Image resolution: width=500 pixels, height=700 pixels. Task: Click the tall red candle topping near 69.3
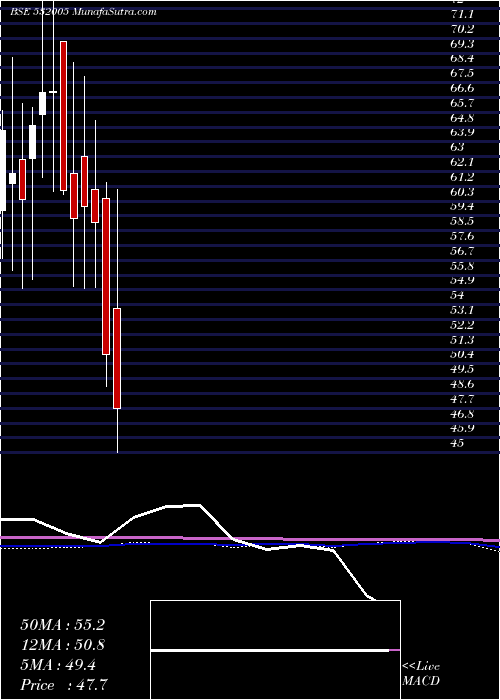tap(64, 116)
